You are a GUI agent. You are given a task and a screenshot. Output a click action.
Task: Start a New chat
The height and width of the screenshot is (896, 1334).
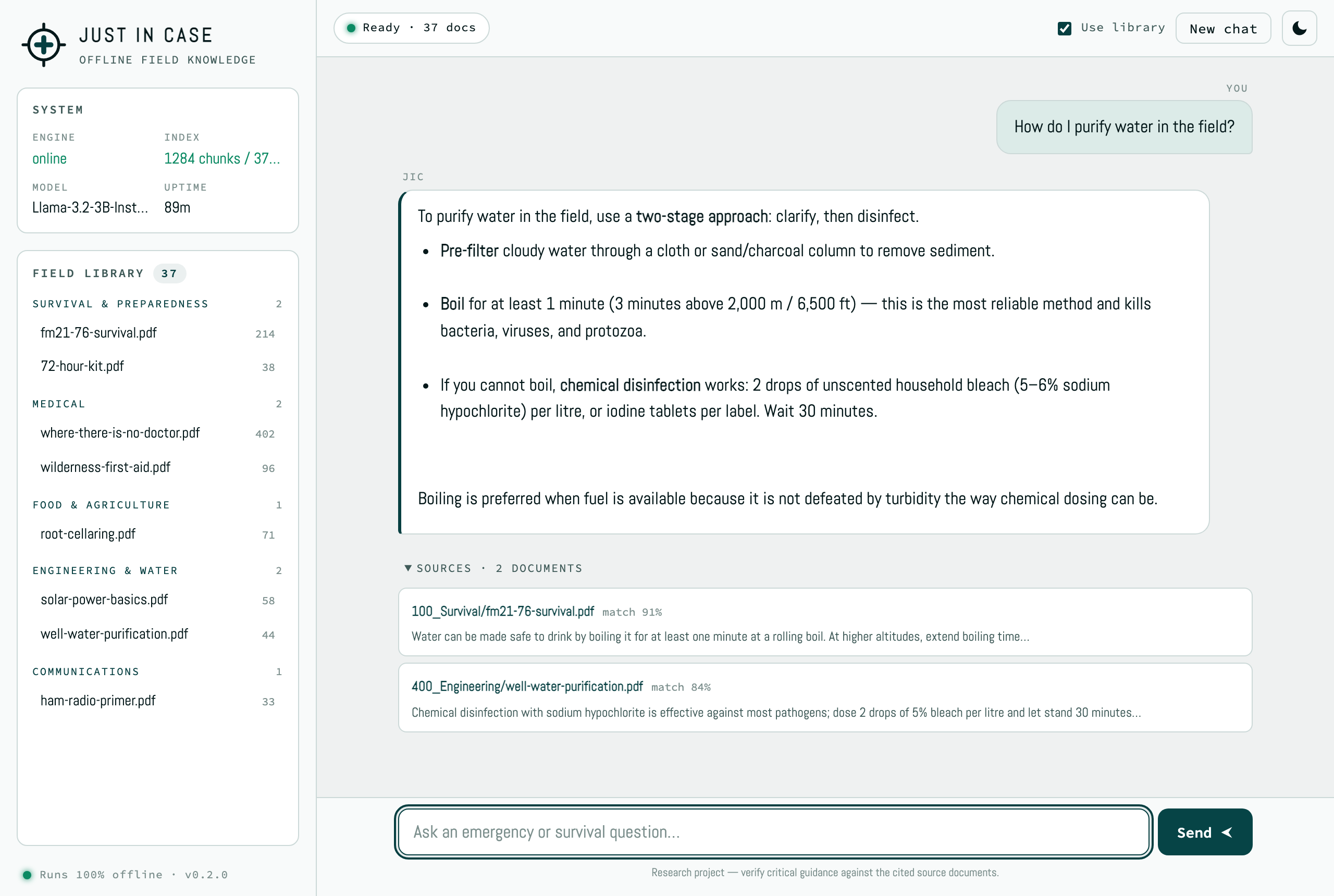tap(1222, 28)
